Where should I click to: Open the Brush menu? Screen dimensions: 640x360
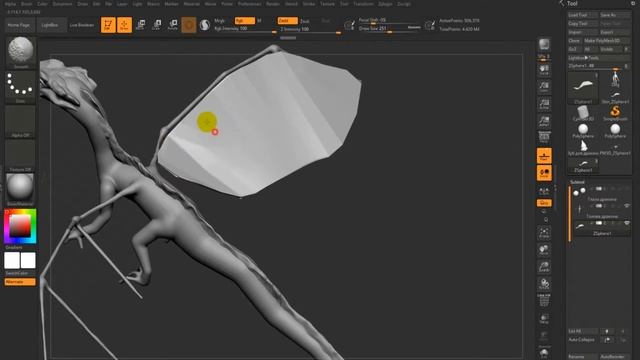[27, 4]
